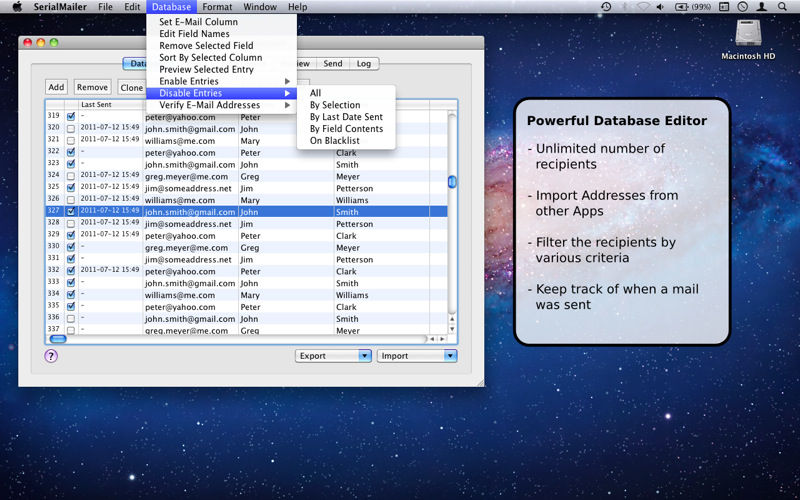Screen dimensions: 800x500
Task: Select row 325 jim@someaddress.net
Action: tap(246, 188)
